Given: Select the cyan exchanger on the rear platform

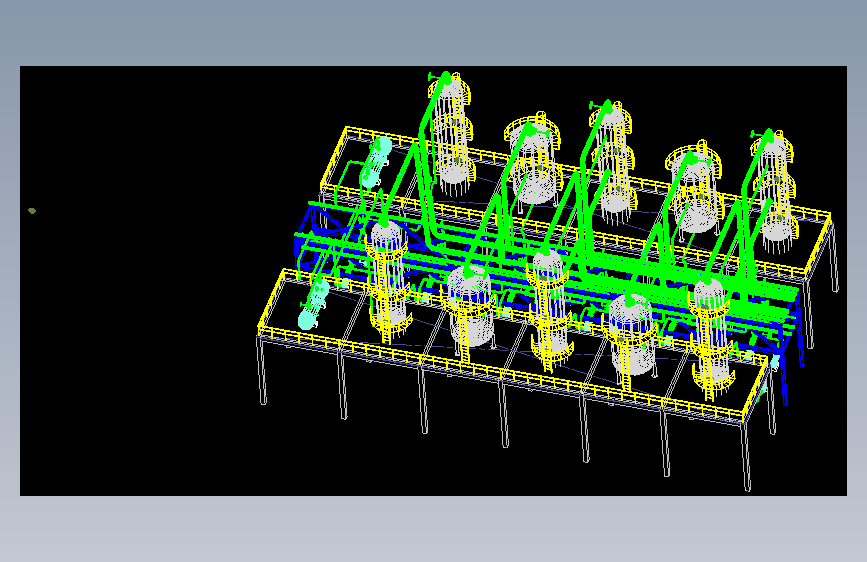Looking at the screenshot, I should click(376, 162).
